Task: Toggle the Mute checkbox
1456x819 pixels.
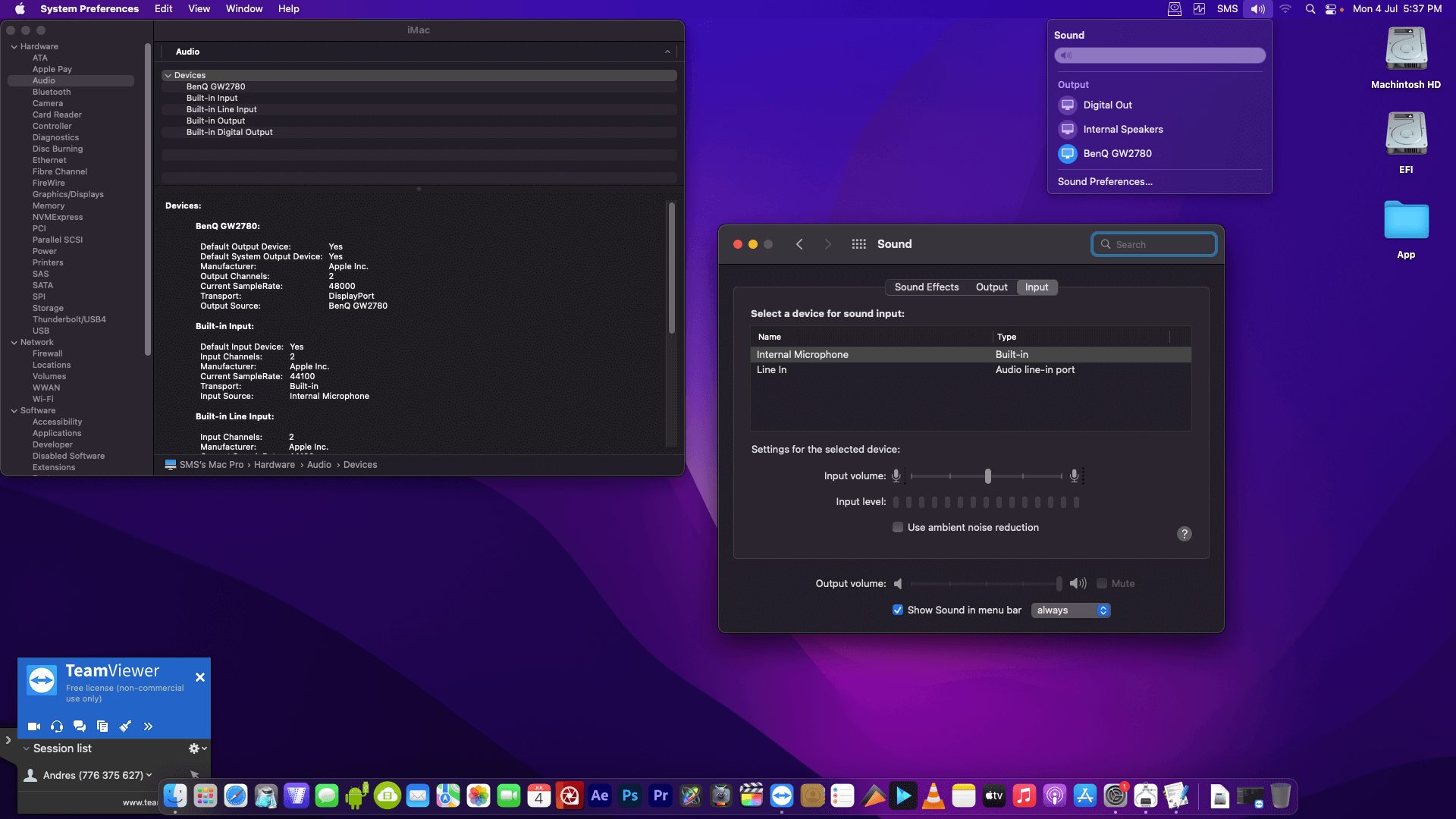Action: click(x=1102, y=583)
